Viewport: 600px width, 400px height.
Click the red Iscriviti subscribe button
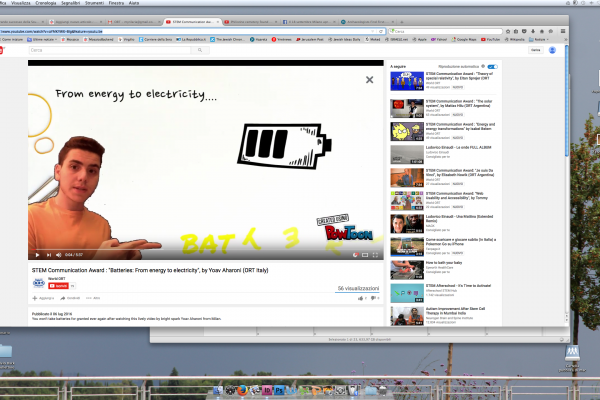pyautogui.click(x=59, y=286)
